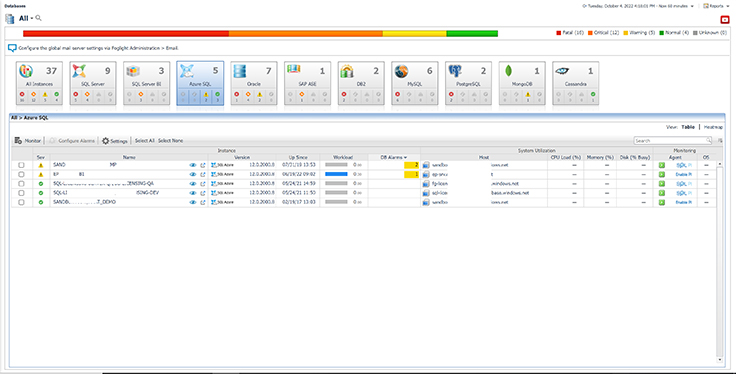Open the Reports dropdown menu

pos(716,6)
